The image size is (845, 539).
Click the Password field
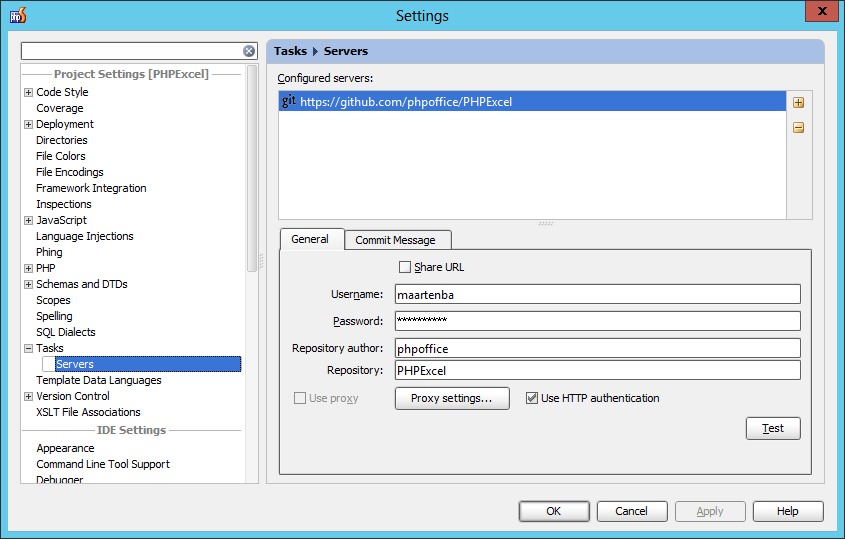pos(598,321)
